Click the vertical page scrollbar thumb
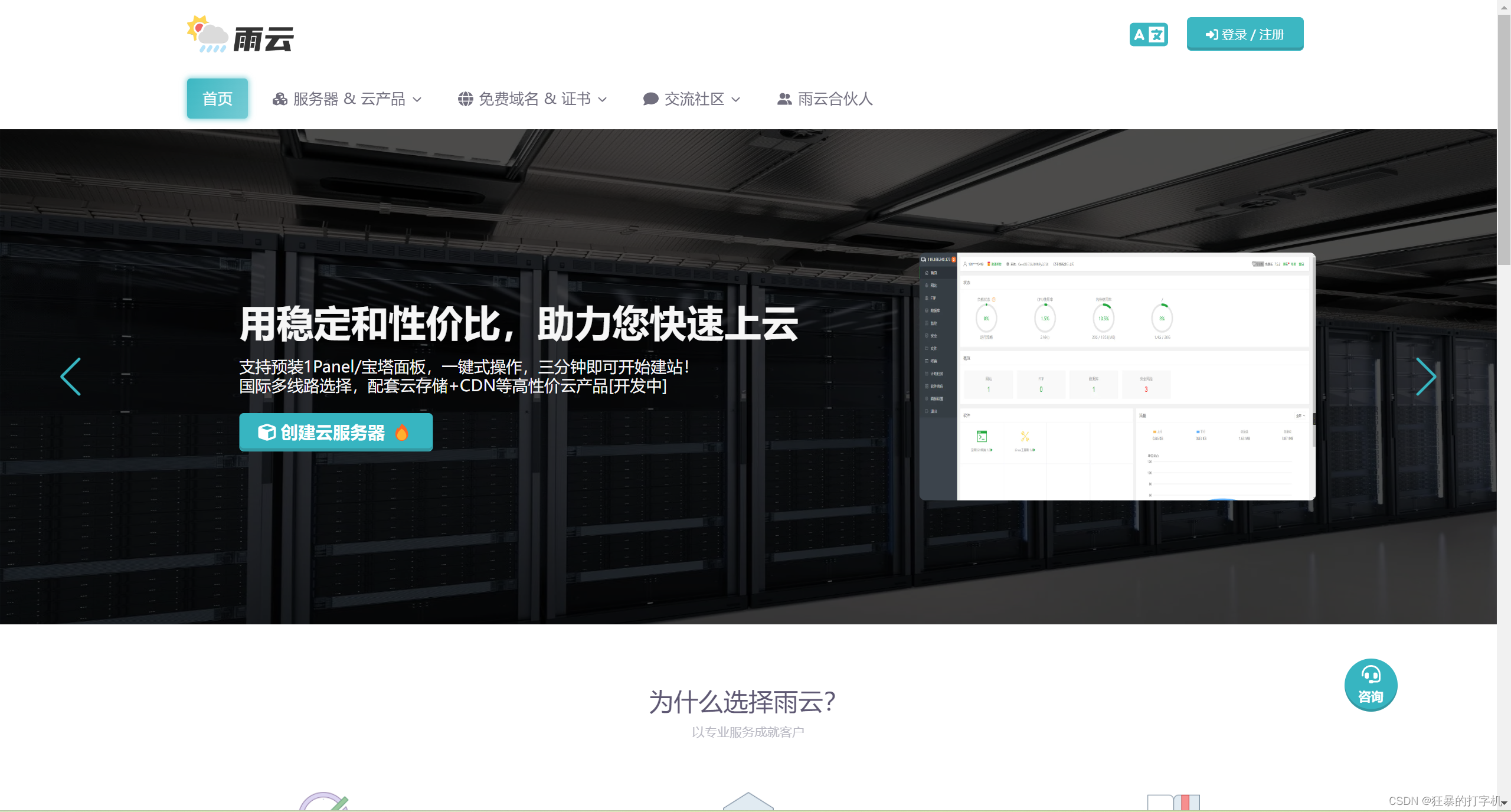Image resolution: width=1511 pixels, height=812 pixels. (x=1504, y=139)
